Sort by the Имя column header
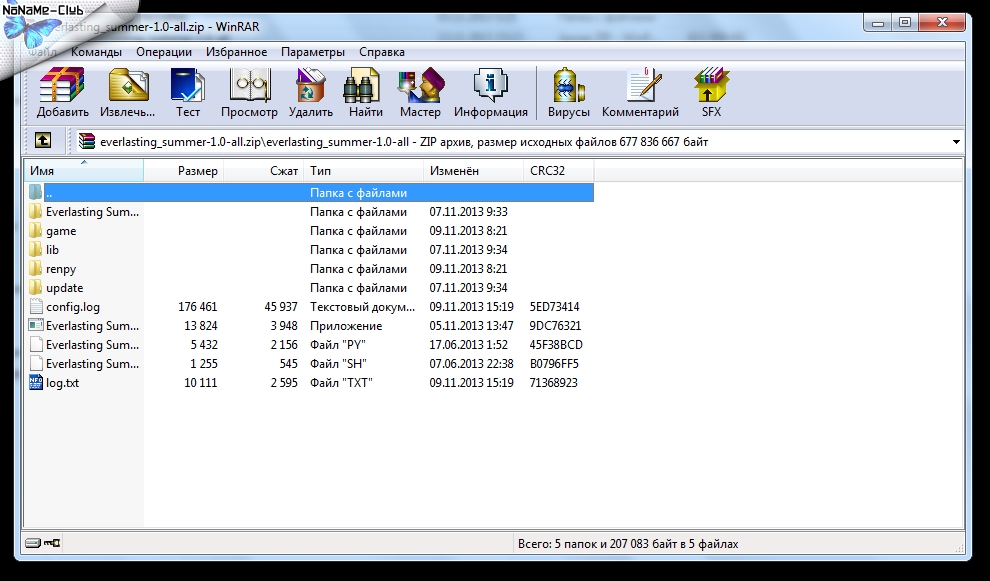Viewport: 990px width, 581px height. tap(84, 171)
